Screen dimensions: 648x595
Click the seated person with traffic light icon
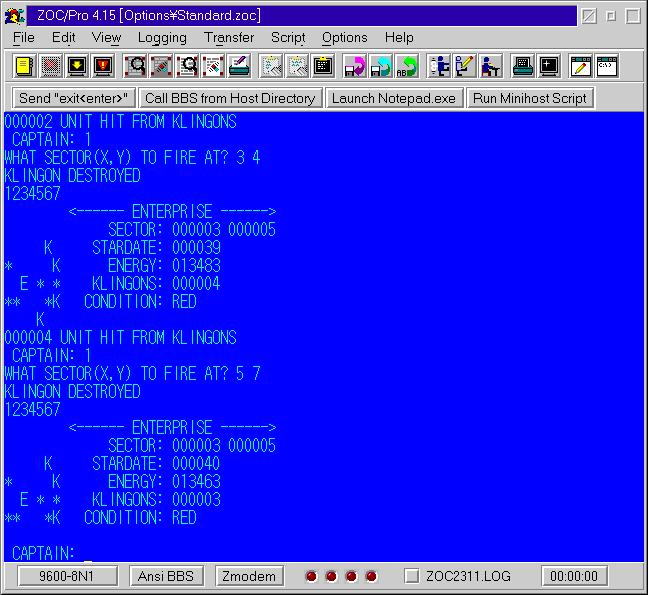438,66
